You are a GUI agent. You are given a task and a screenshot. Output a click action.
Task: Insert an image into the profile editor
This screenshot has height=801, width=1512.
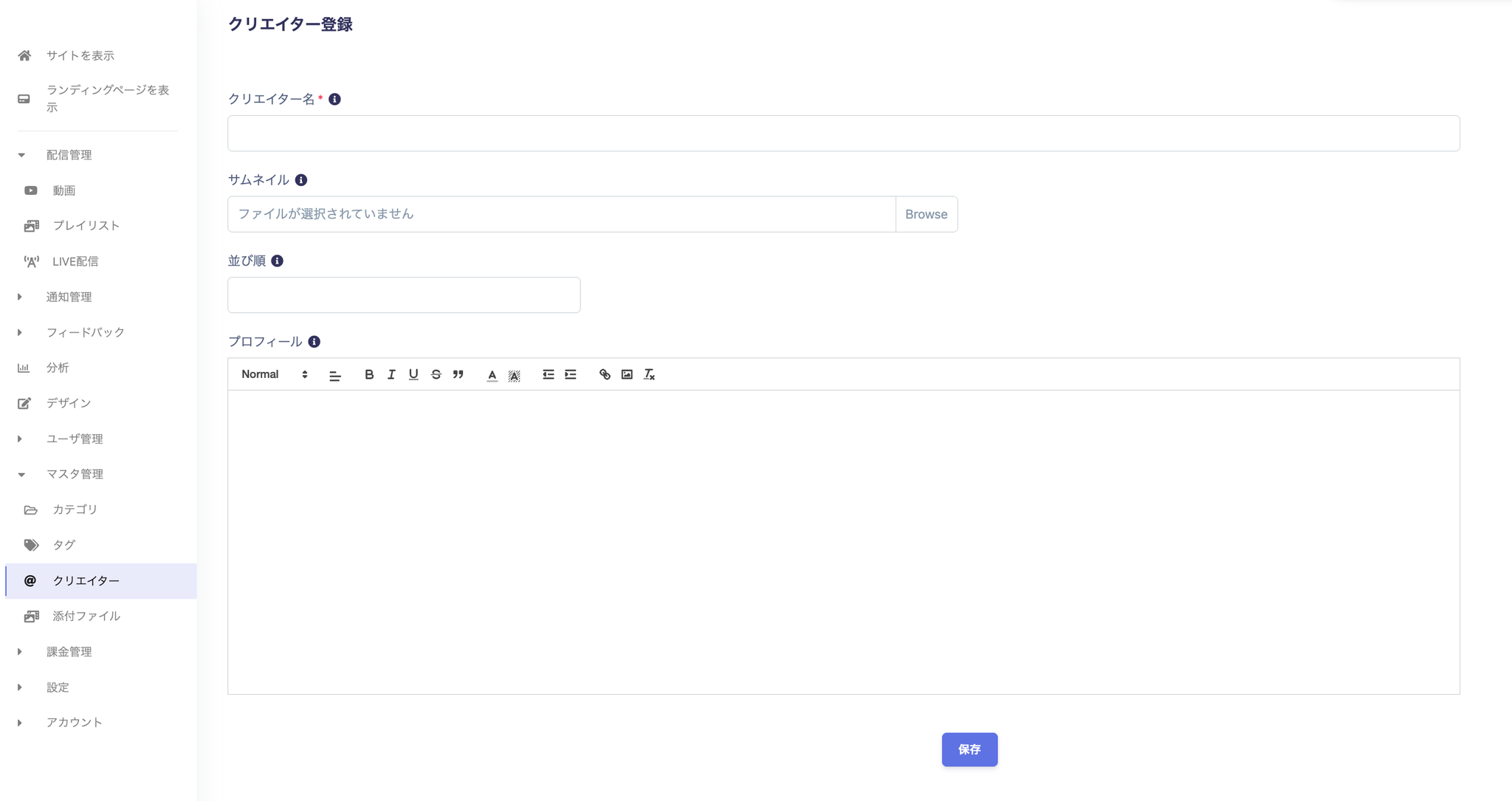(627, 374)
